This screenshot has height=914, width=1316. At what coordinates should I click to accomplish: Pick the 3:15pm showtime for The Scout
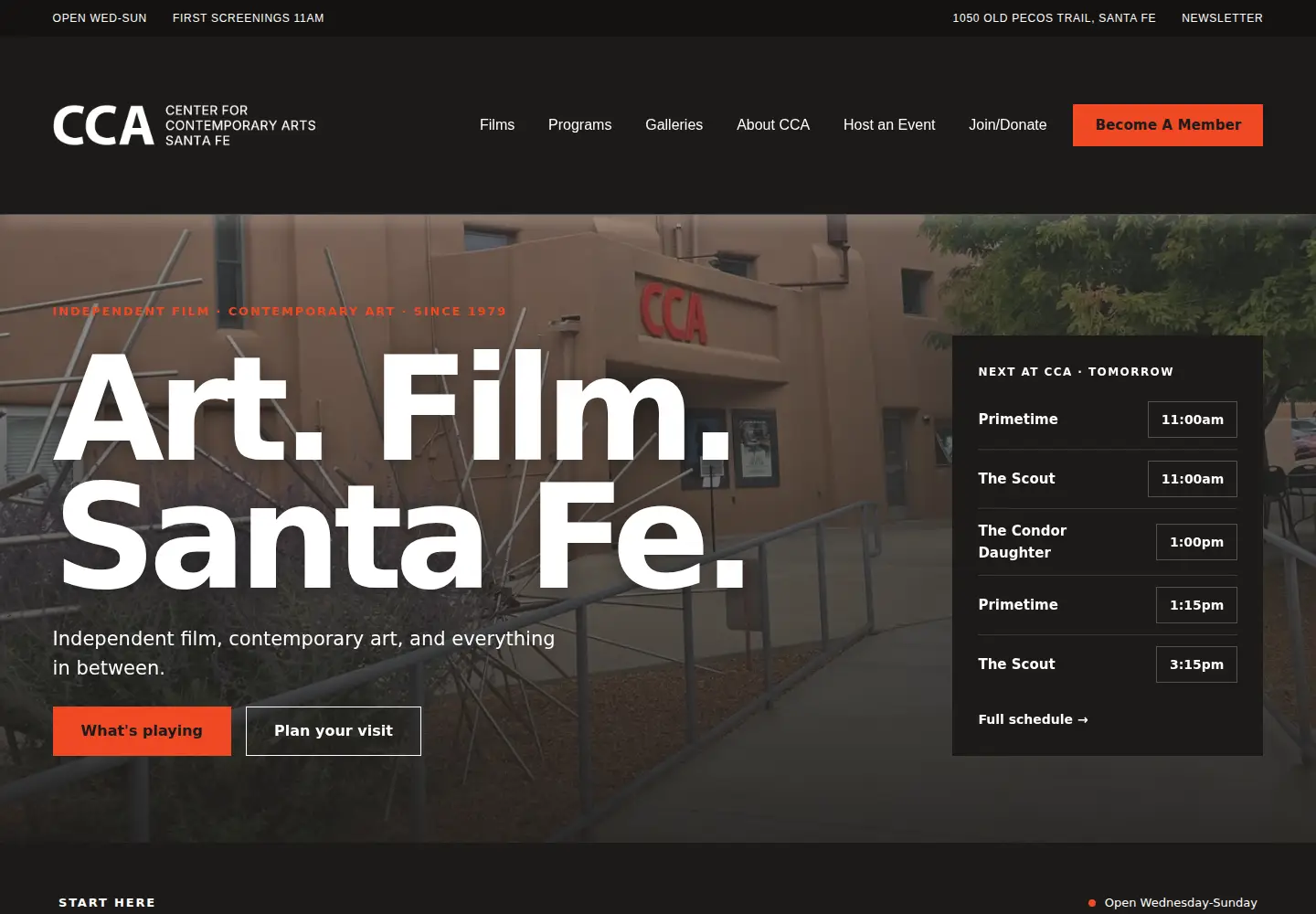point(1196,664)
